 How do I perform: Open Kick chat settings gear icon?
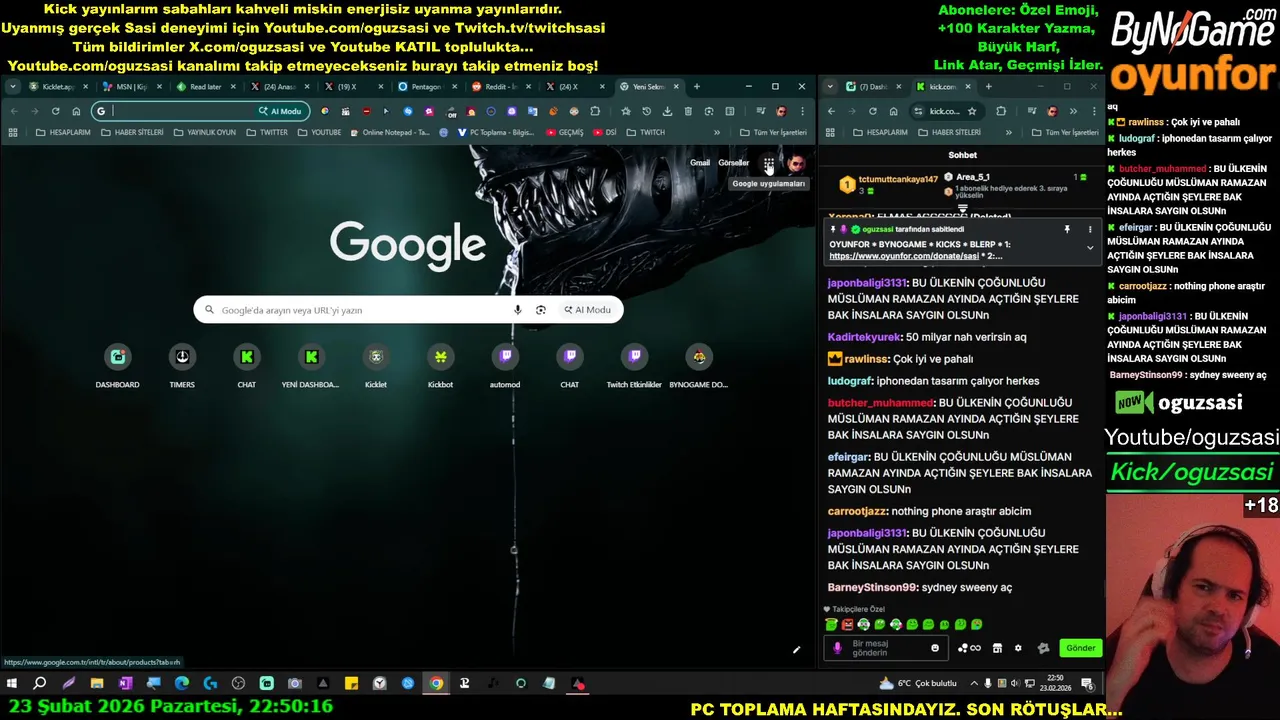click(1018, 648)
